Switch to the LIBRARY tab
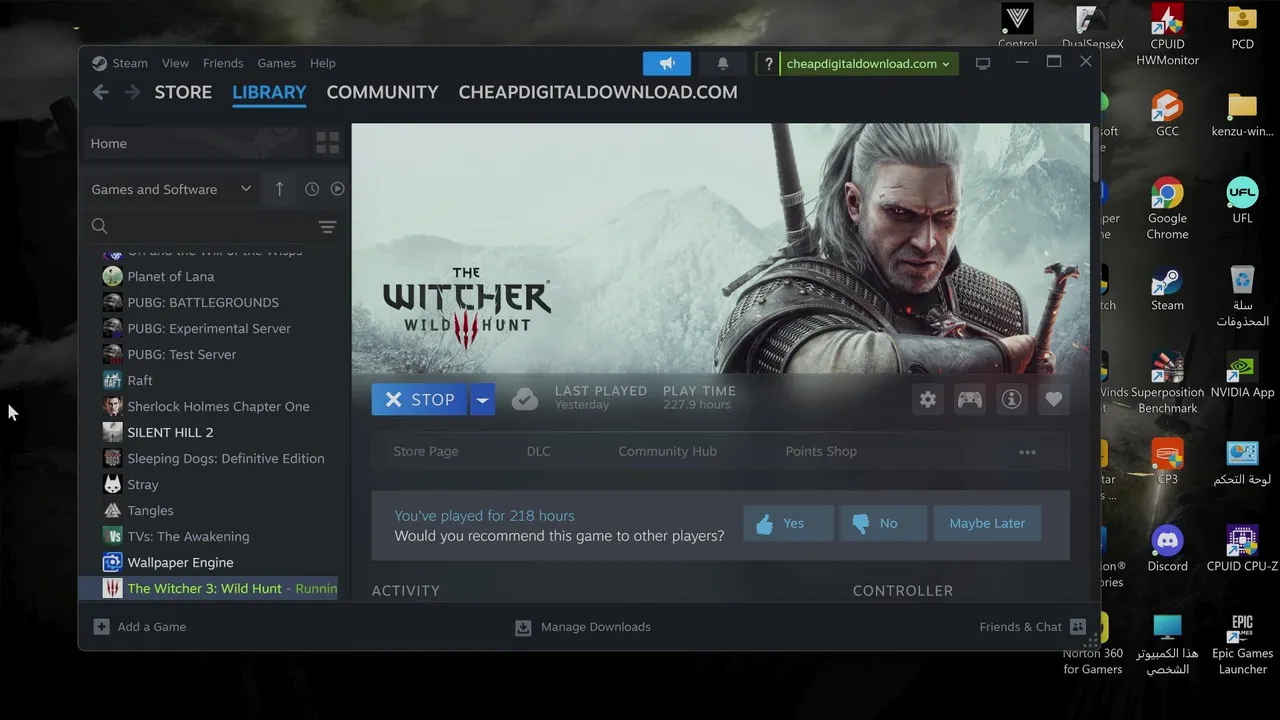 [x=269, y=92]
